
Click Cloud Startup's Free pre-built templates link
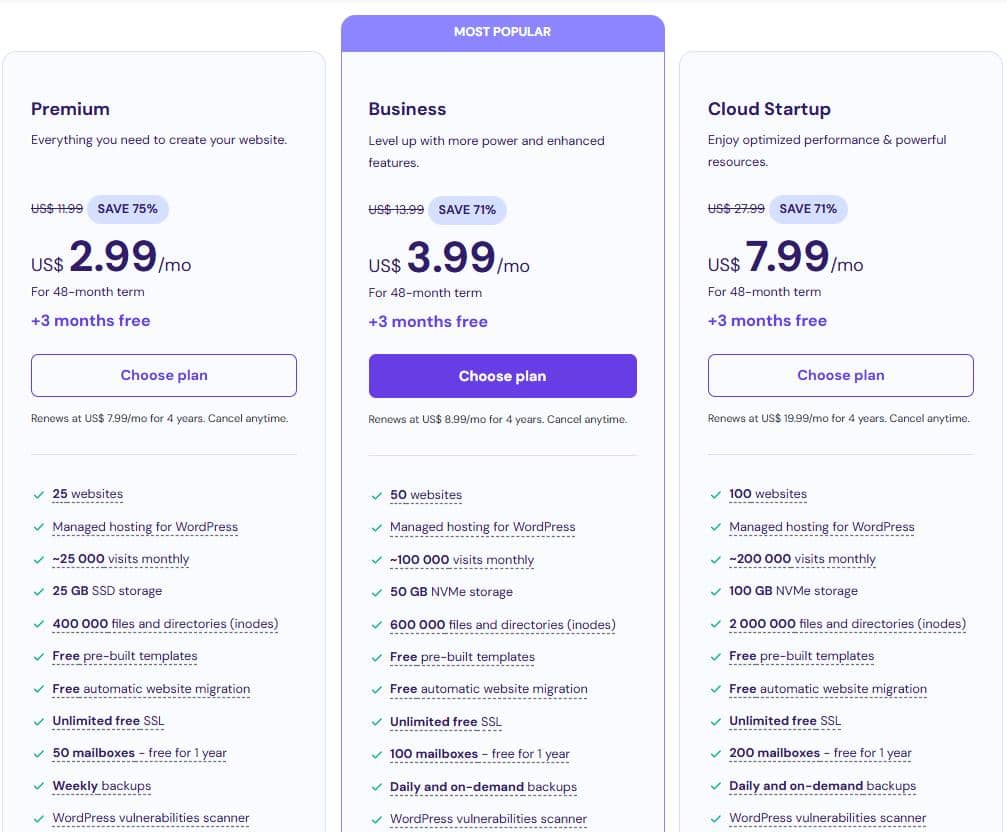point(801,656)
